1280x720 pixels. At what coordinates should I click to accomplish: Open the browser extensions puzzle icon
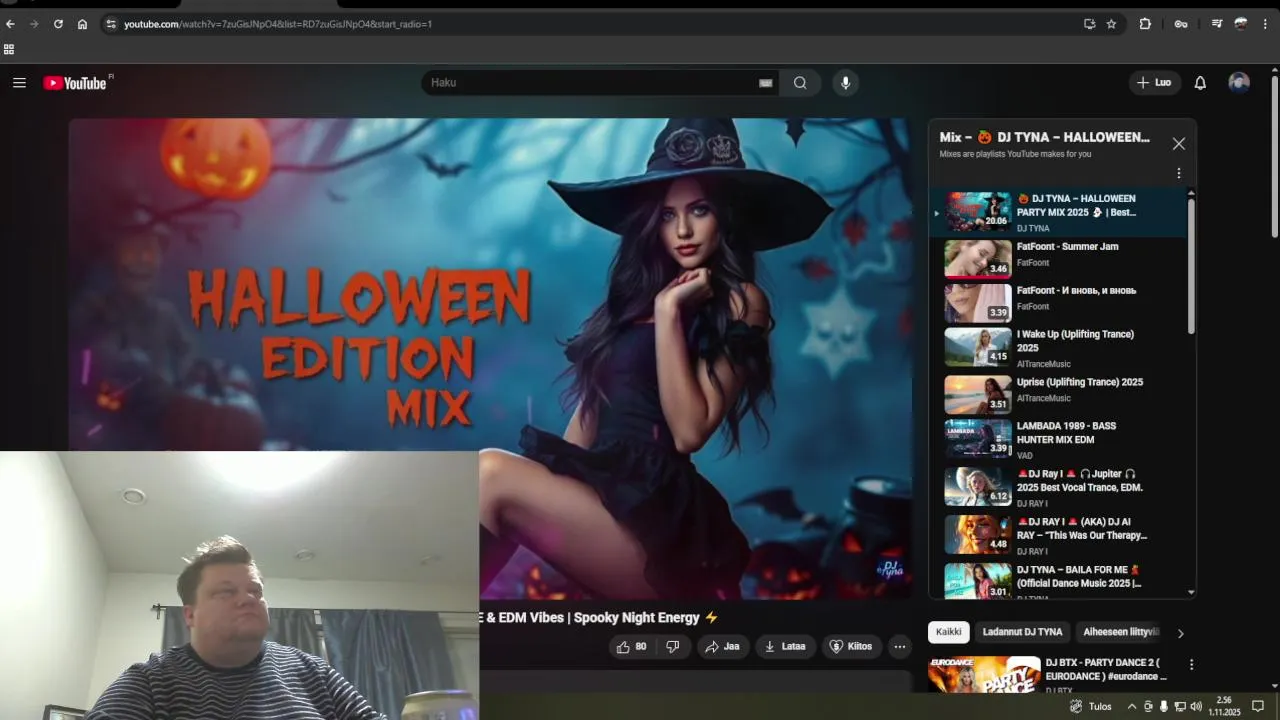1146,24
